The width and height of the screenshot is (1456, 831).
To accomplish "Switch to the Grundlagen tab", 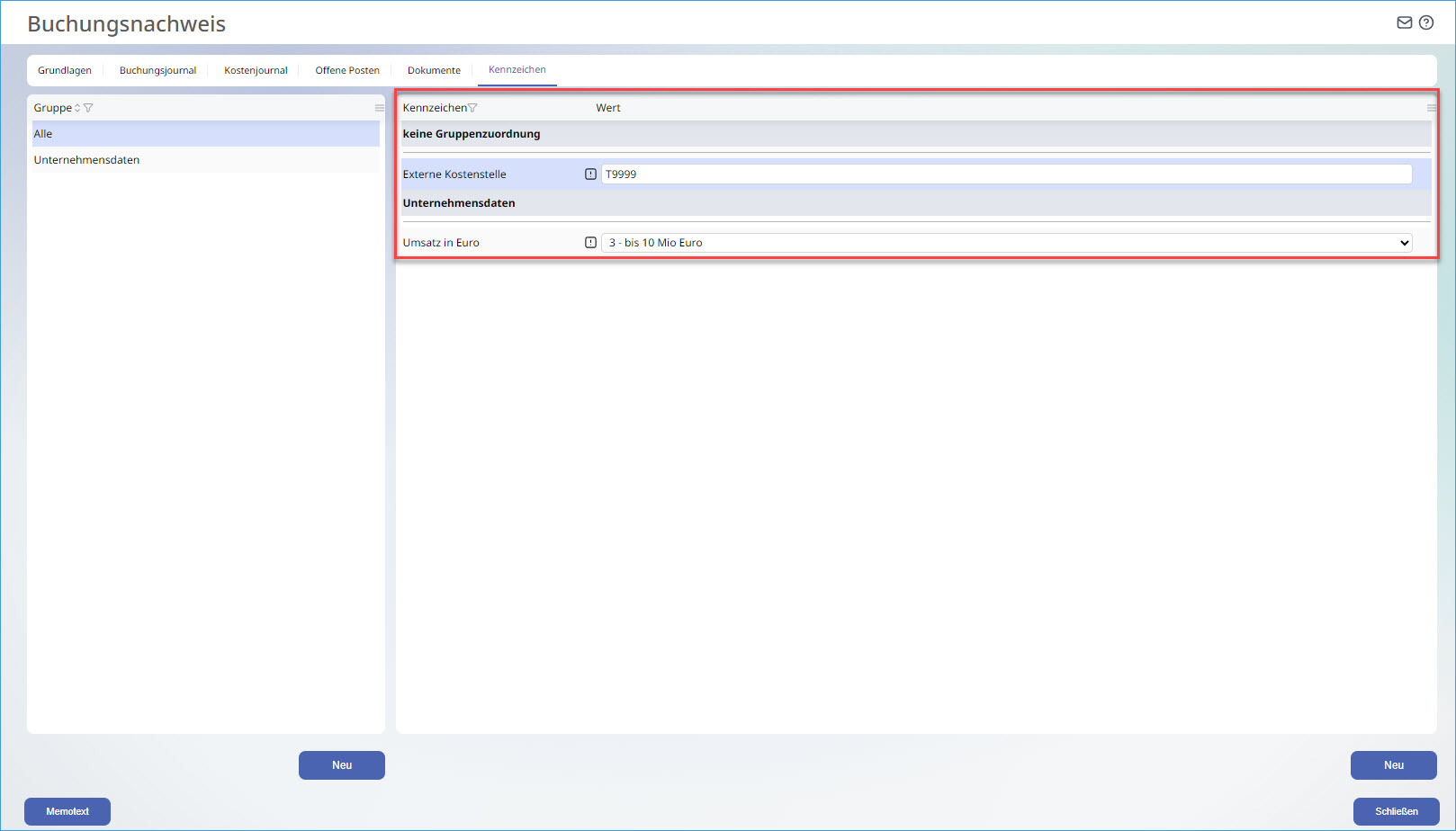I will [65, 70].
